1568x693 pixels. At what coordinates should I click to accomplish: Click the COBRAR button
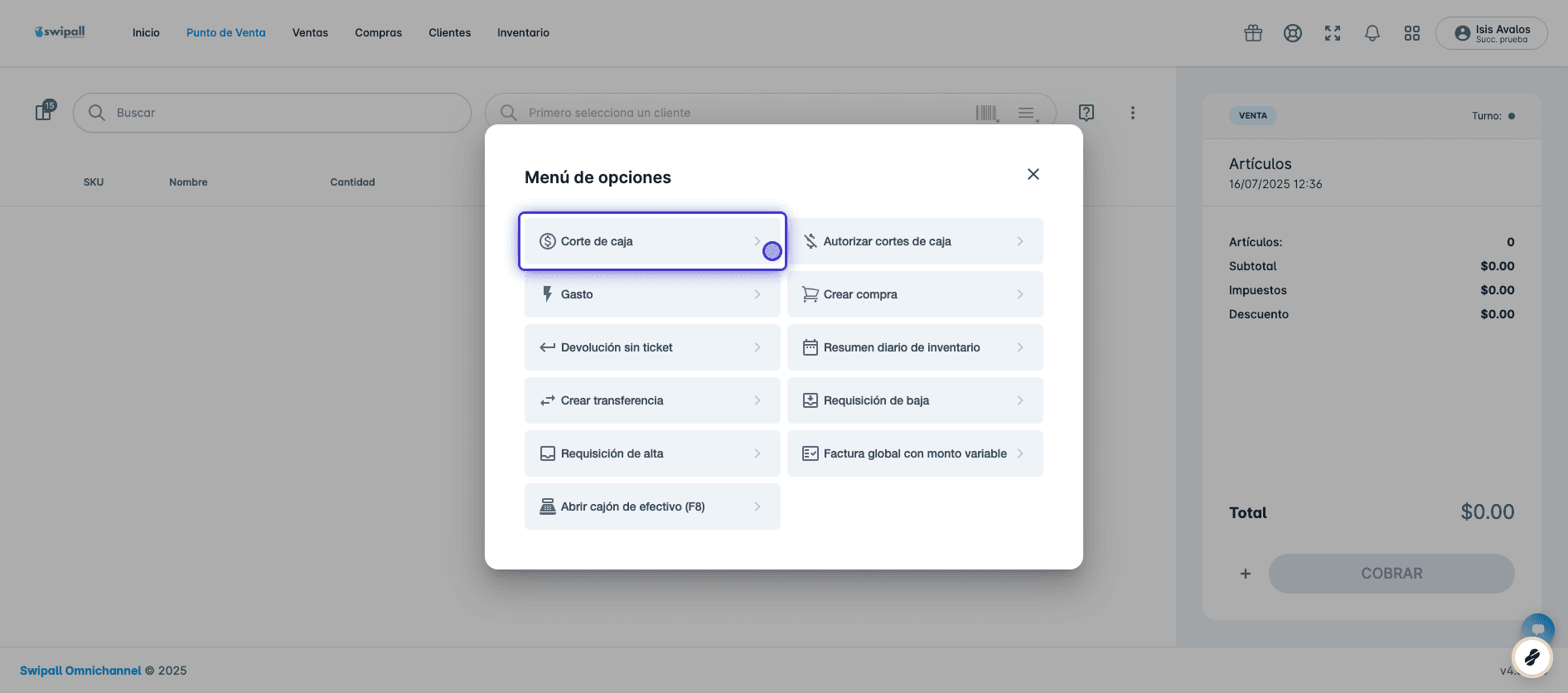click(x=1391, y=574)
